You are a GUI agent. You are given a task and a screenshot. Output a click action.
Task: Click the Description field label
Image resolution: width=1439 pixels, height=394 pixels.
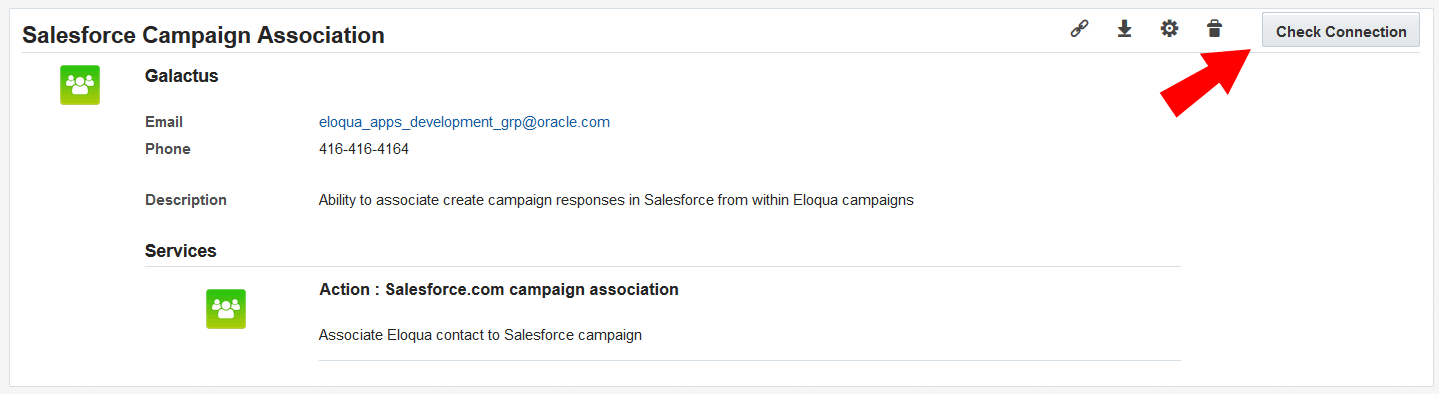(186, 200)
